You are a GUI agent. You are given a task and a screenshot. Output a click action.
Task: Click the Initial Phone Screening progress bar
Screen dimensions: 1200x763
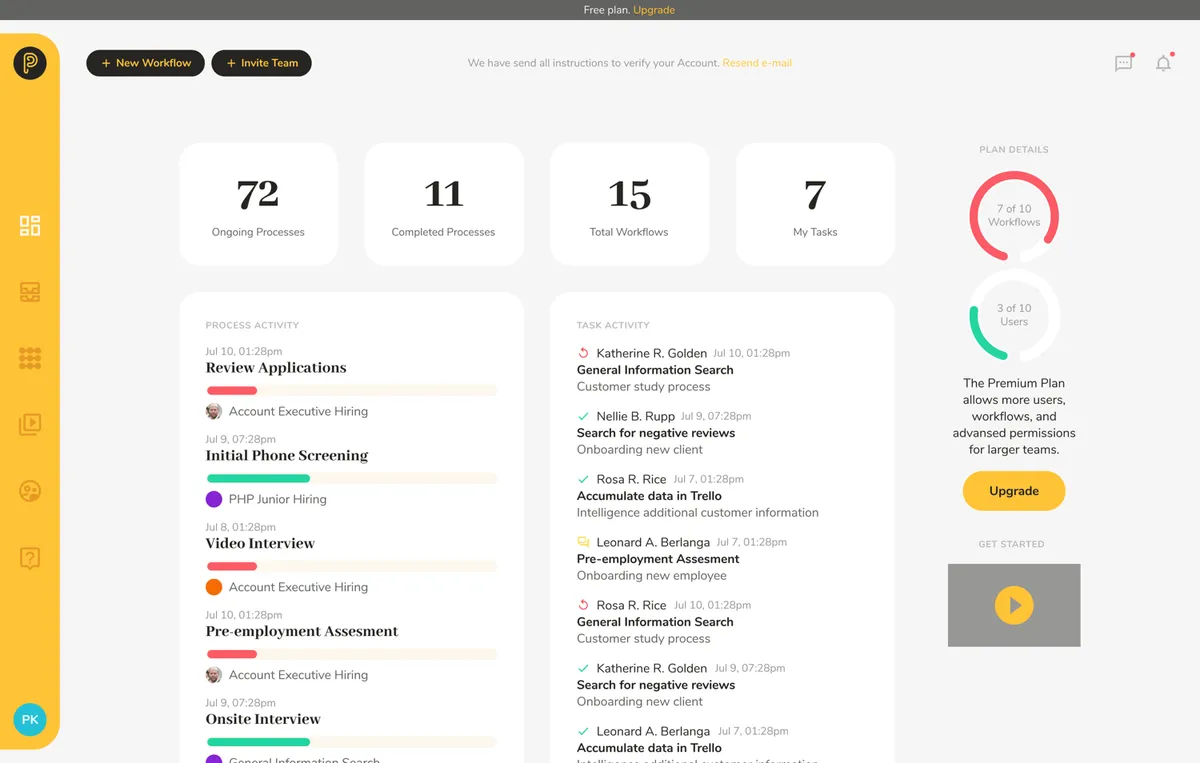pos(351,478)
